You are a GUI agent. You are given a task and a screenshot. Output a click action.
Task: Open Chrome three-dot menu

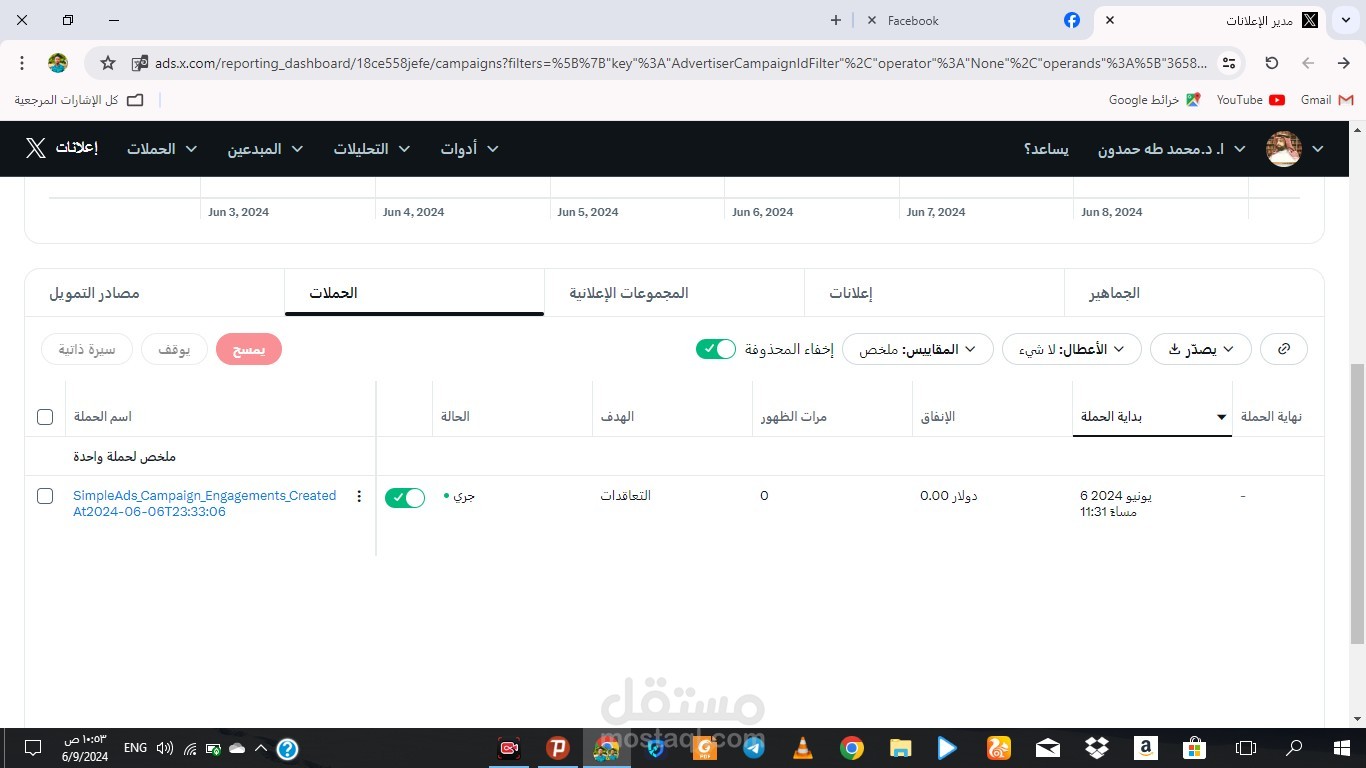click(22, 63)
